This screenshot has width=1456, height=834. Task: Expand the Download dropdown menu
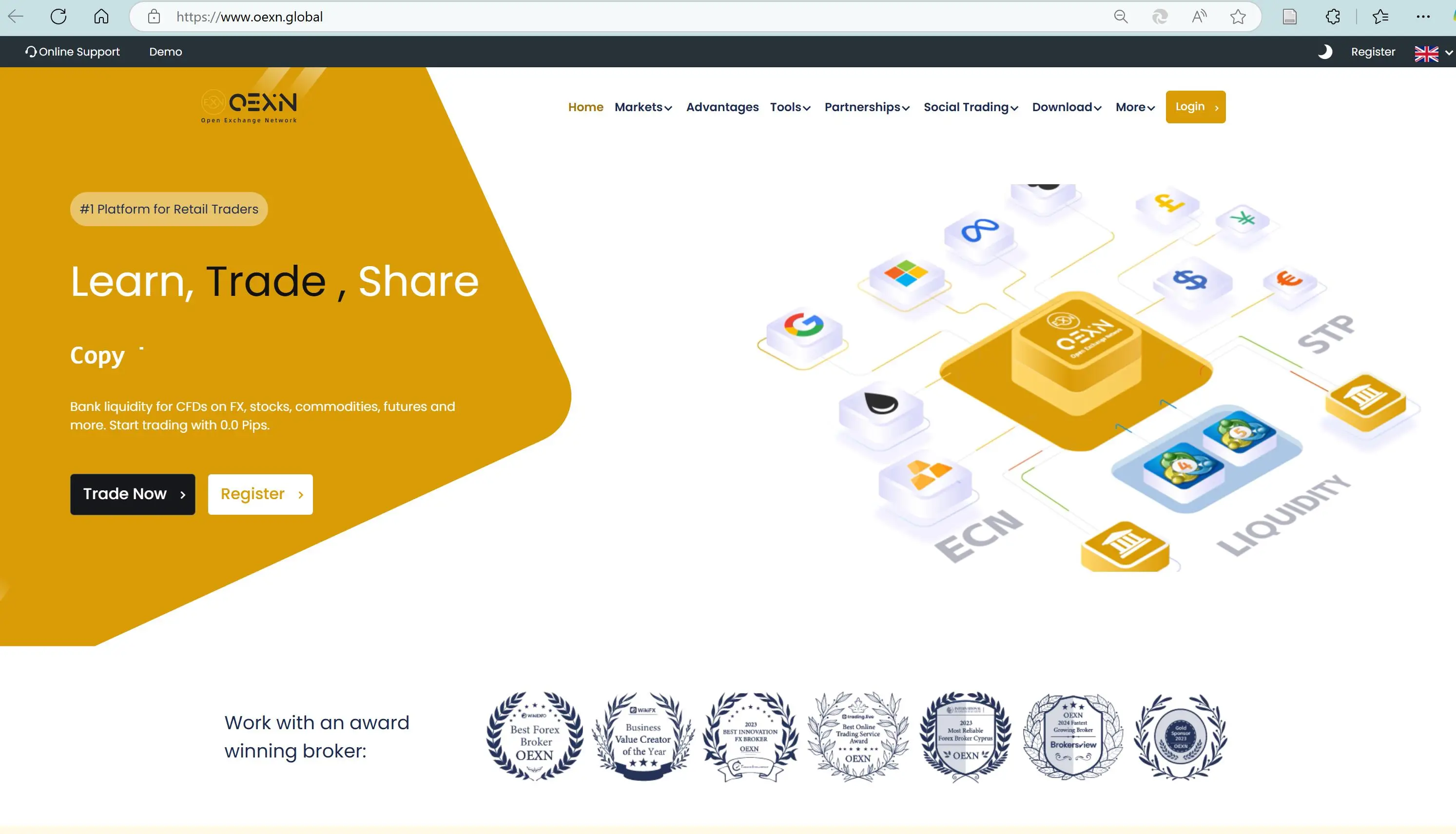(x=1067, y=107)
